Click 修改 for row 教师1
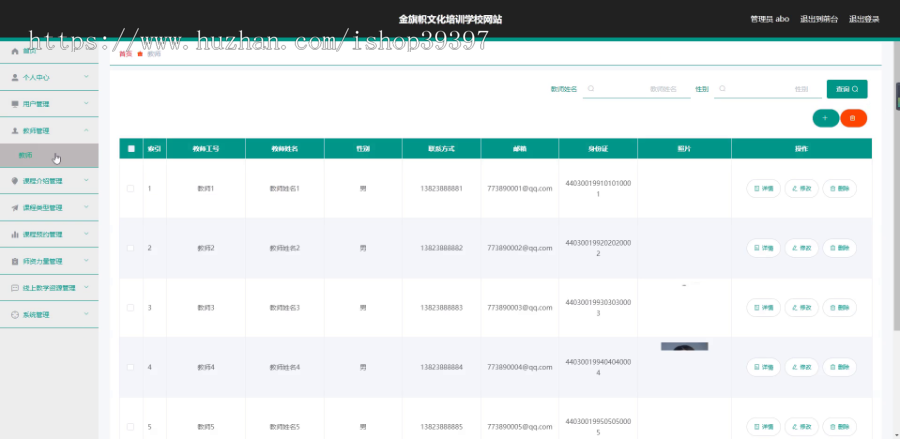 [x=801, y=188]
